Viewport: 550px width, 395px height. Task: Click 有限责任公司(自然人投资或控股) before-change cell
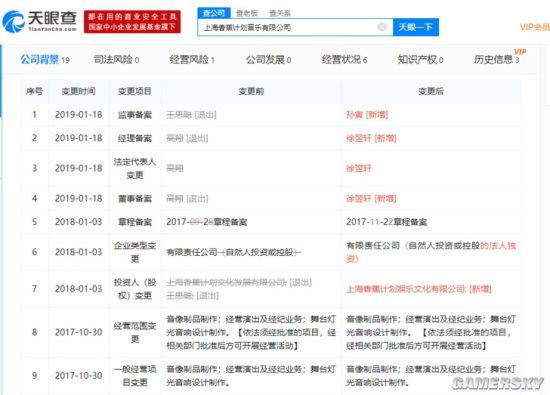coord(234,252)
